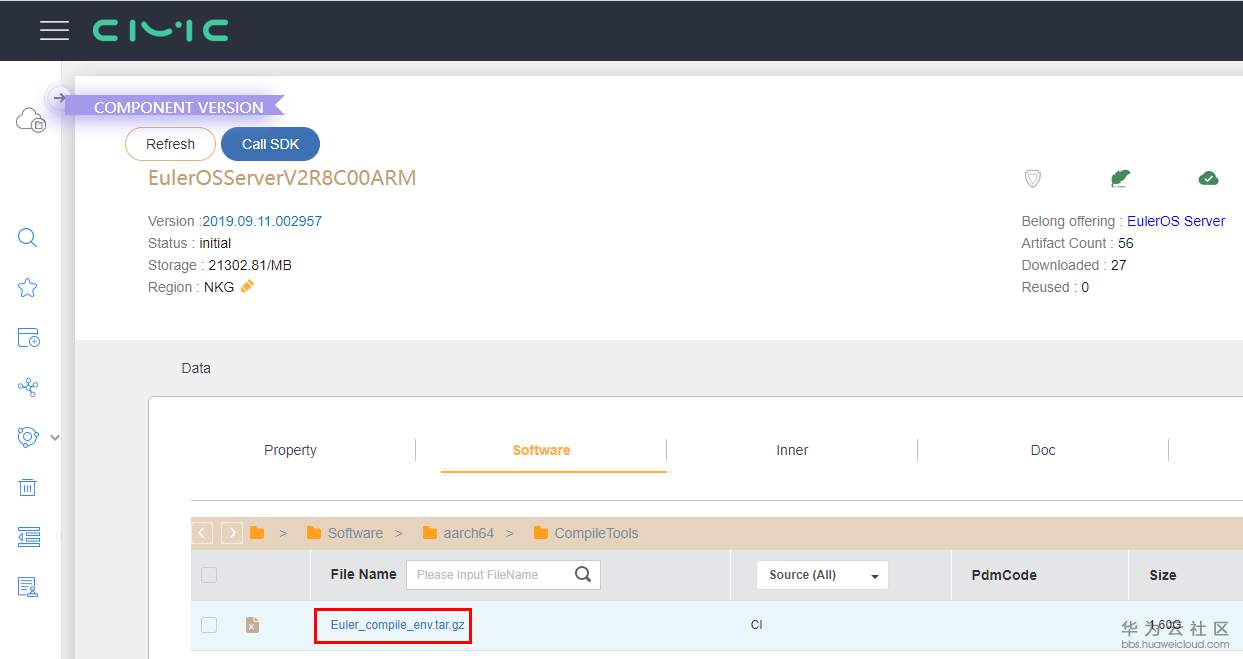The image size is (1243, 659).
Task: Click the shield security icon
Action: pos(1033,178)
